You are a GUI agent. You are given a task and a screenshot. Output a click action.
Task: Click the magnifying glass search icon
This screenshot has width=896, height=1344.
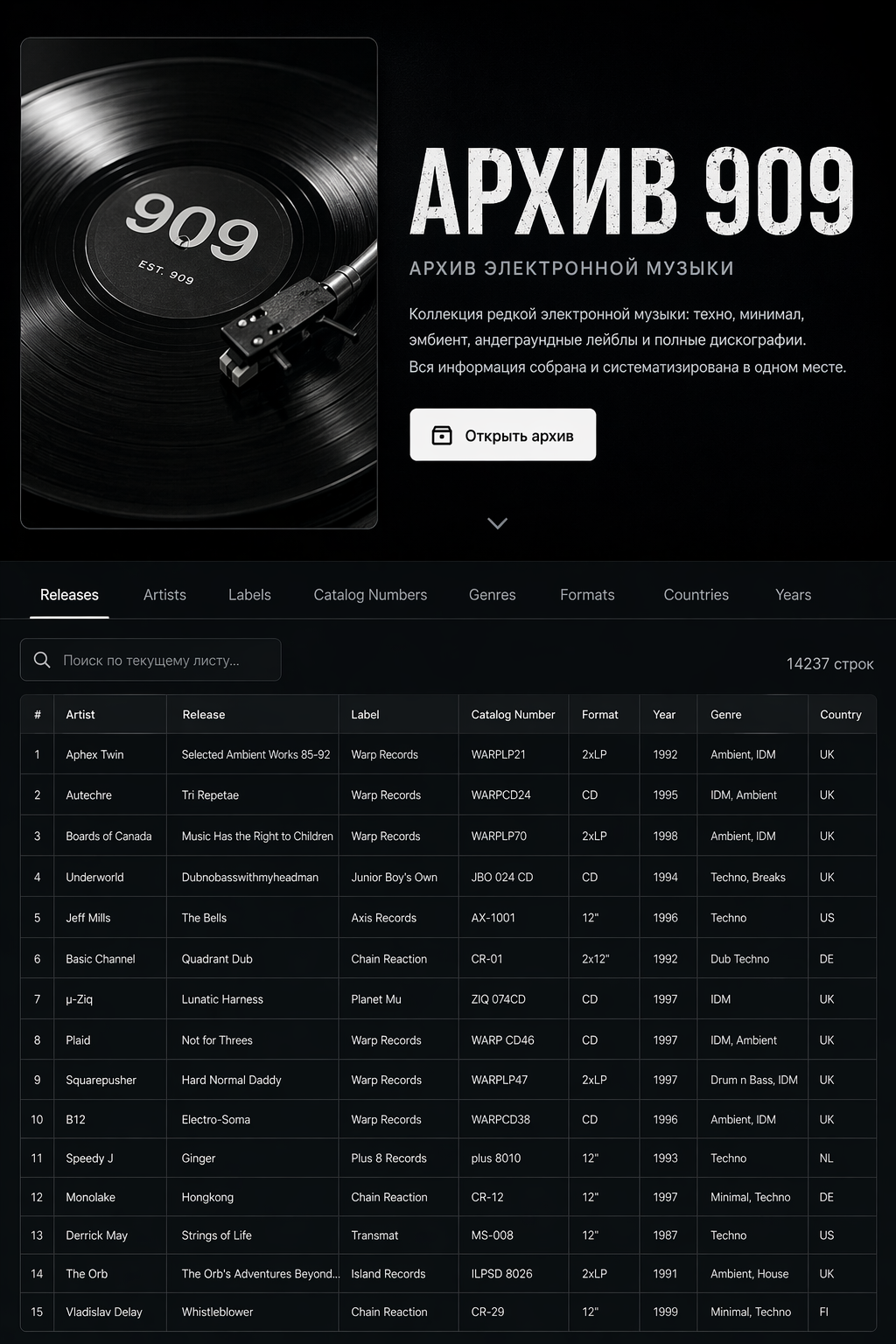point(42,660)
